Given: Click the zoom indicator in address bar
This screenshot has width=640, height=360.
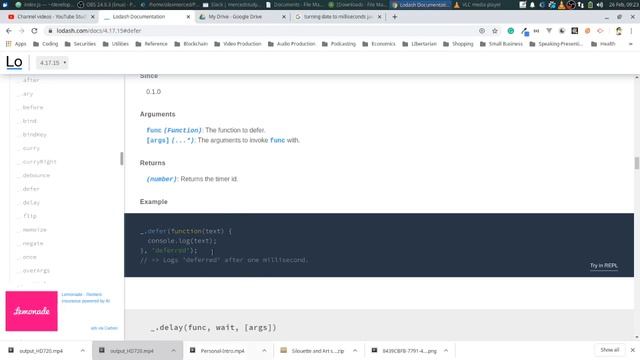Looking at the screenshot, I should (x=482, y=31).
